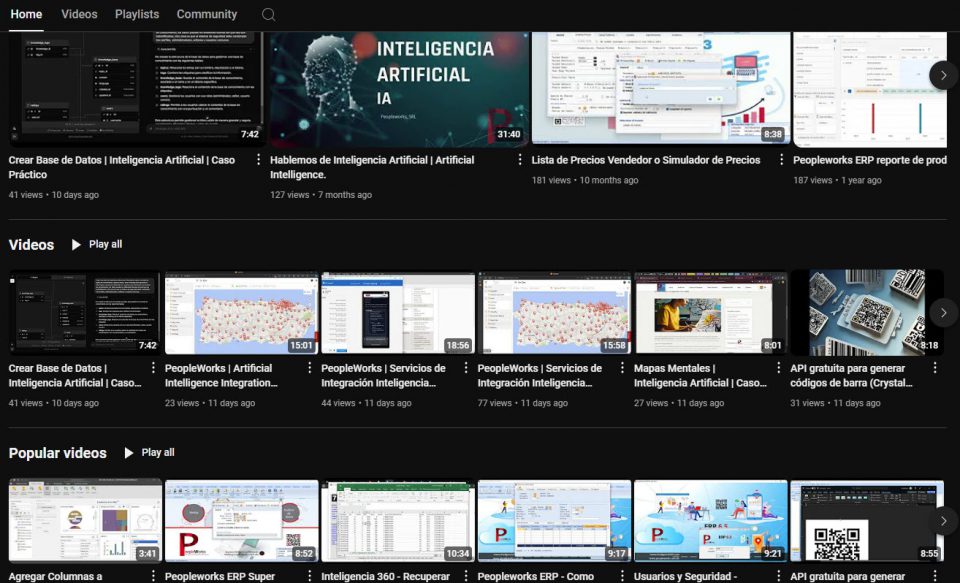960x583 pixels.
Task: Open options for Agregar Columnas popular video
Action: tap(154, 576)
